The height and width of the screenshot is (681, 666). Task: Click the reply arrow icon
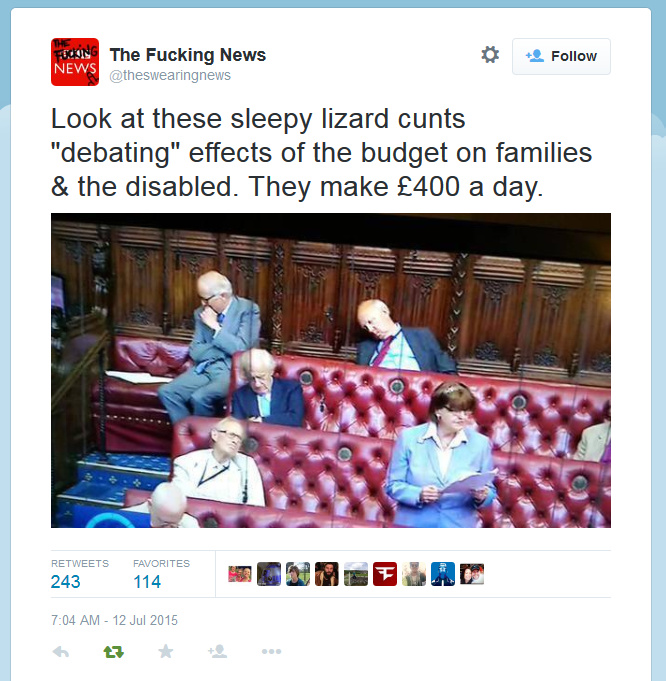tap(61, 651)
